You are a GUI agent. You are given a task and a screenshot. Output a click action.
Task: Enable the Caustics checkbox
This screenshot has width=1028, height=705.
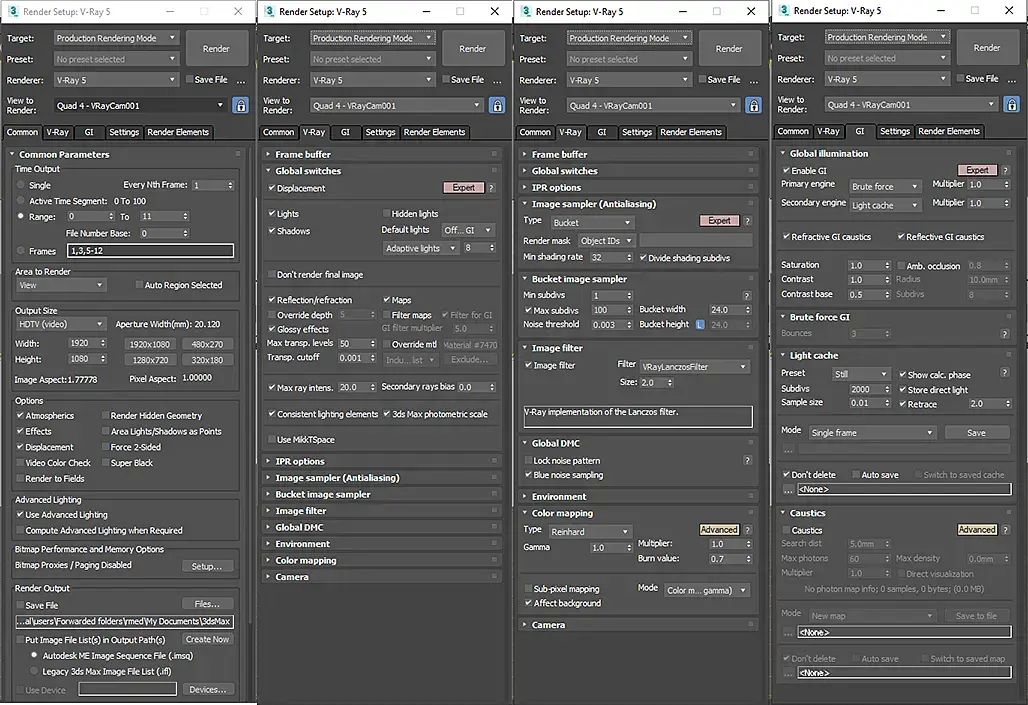click(785, 530)
